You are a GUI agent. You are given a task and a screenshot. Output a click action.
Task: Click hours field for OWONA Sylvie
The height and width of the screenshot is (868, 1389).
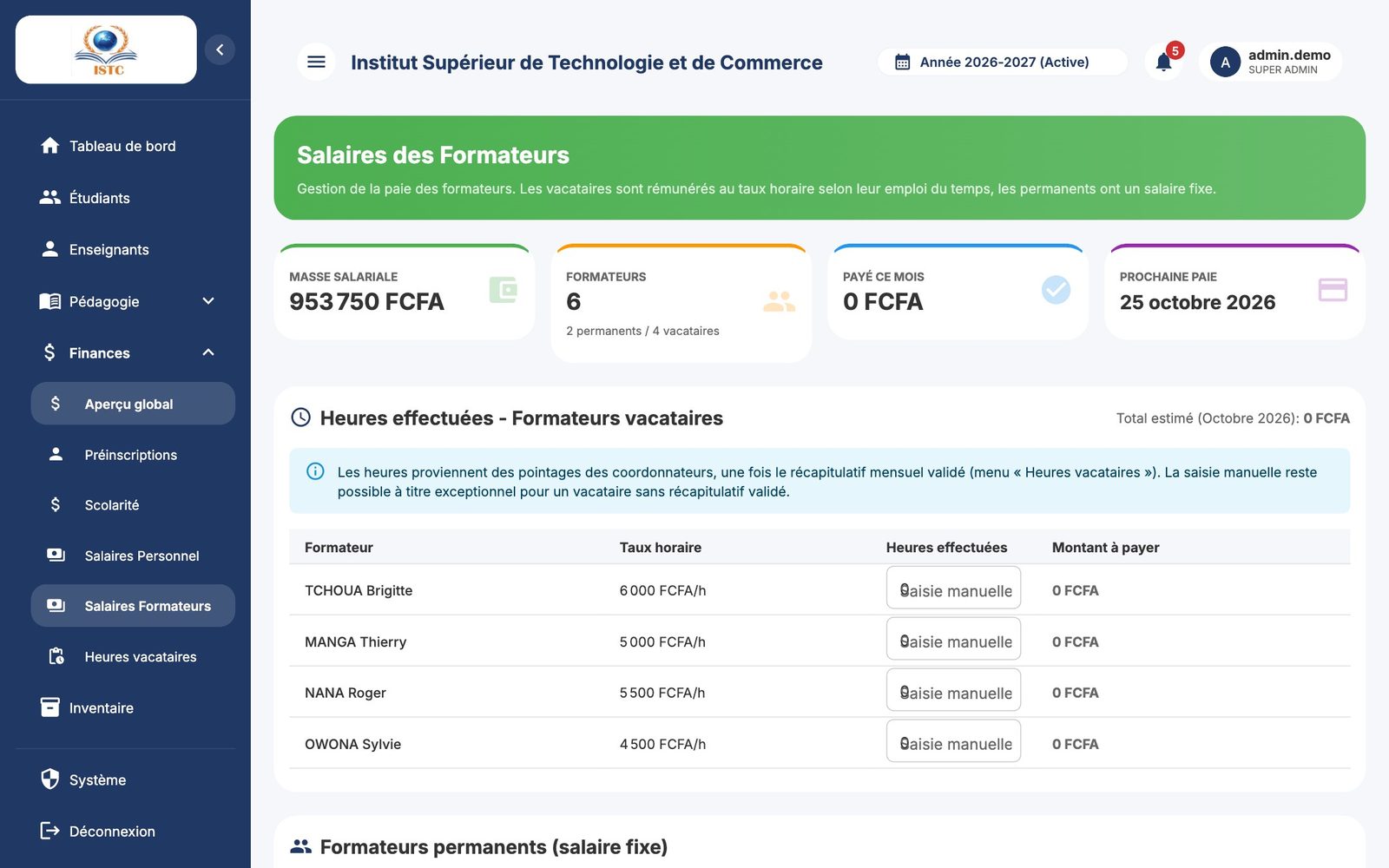point(953,742)
